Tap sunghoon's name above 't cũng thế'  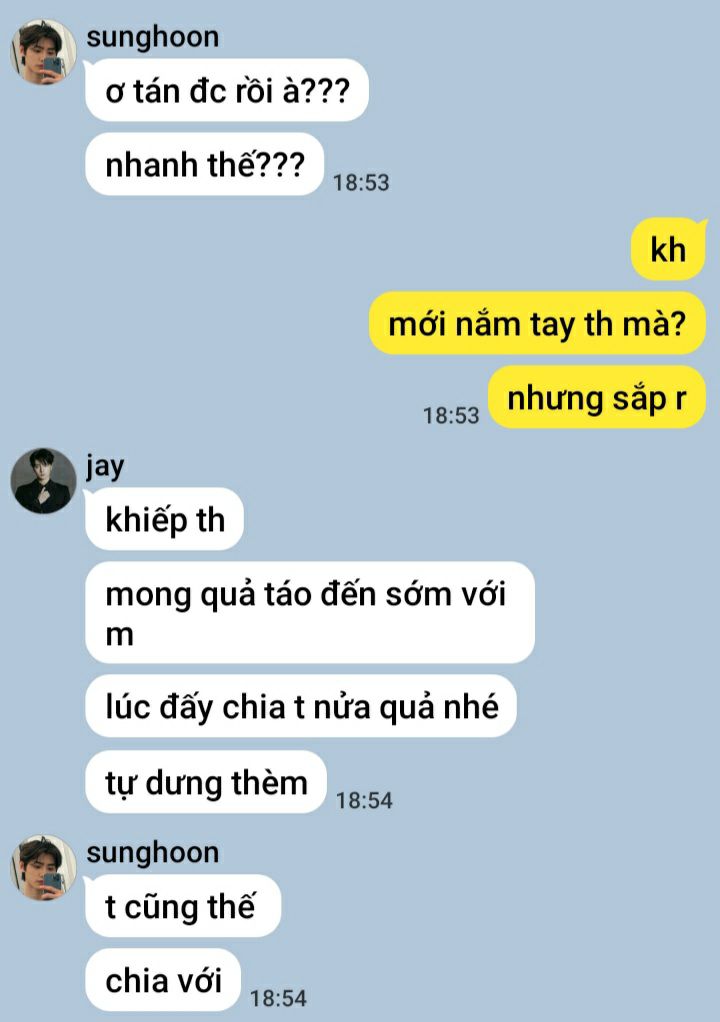point(152,853)
